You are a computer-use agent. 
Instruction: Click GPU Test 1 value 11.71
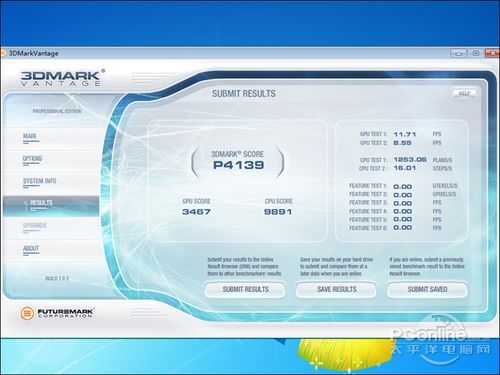pos(405,134)
